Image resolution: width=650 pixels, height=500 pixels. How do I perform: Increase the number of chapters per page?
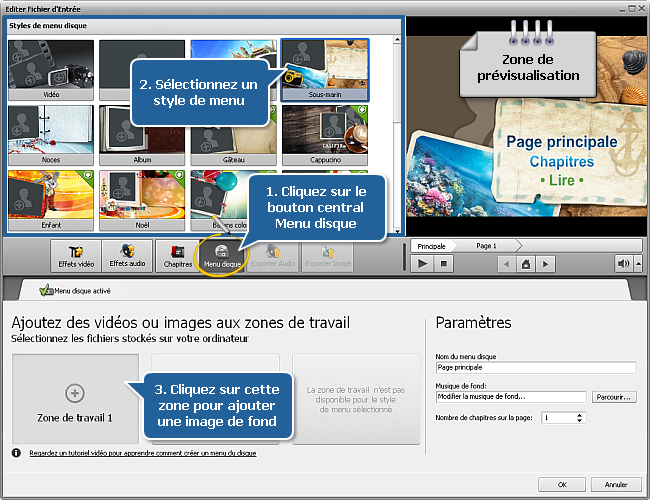click(x=580, y=413)
